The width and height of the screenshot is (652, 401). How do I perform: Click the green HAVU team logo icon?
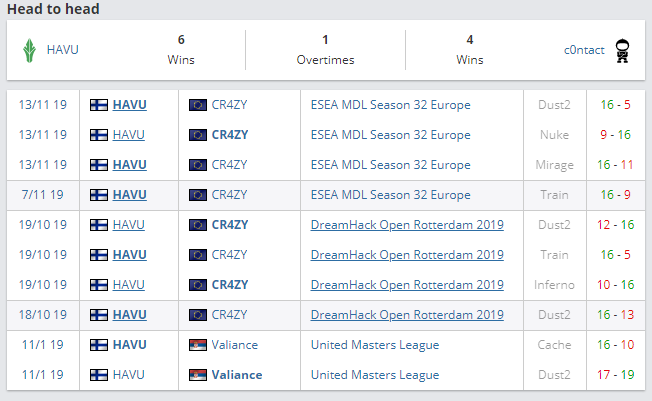click(30, 49)
